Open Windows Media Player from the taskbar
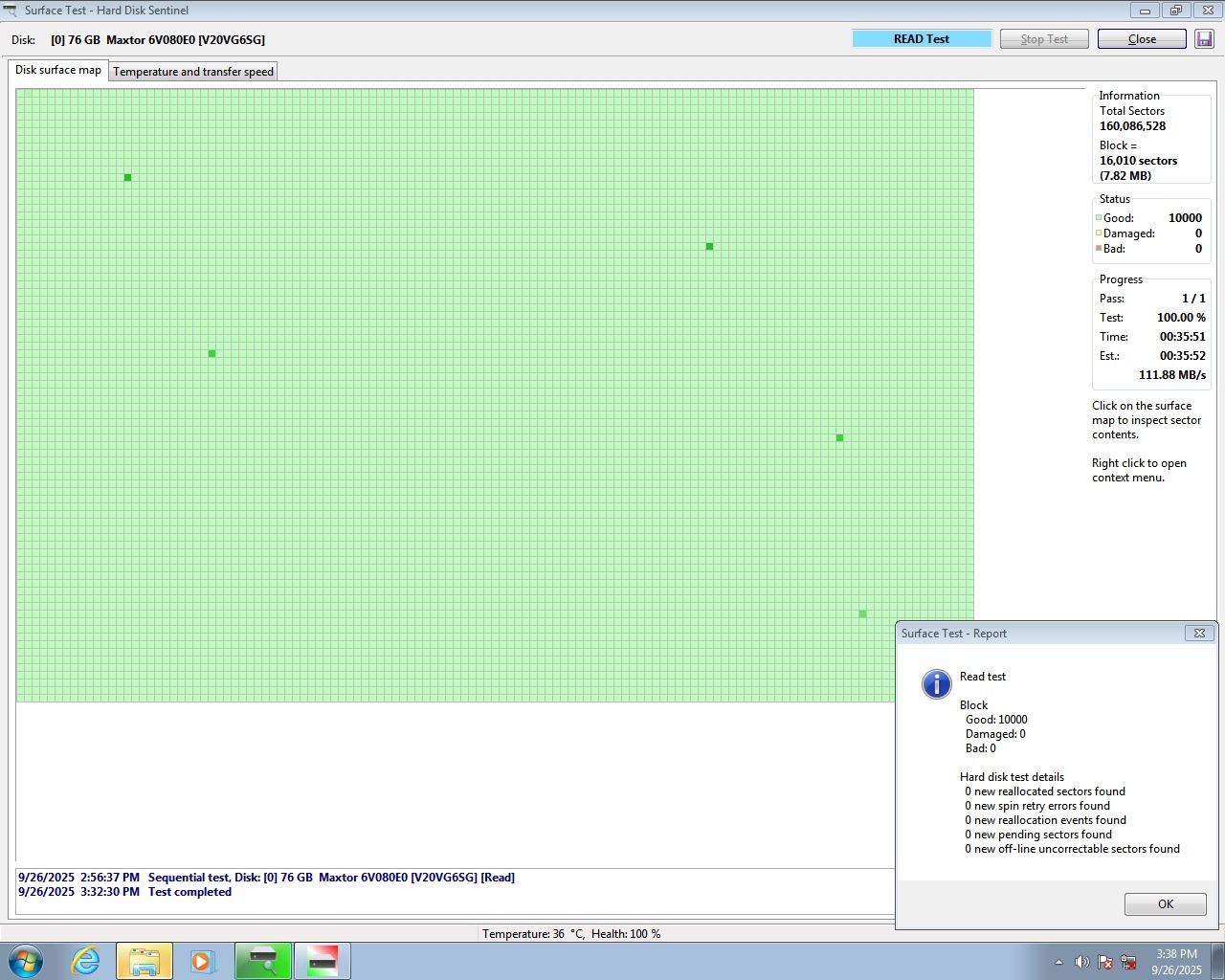 [x=203, y=961]
